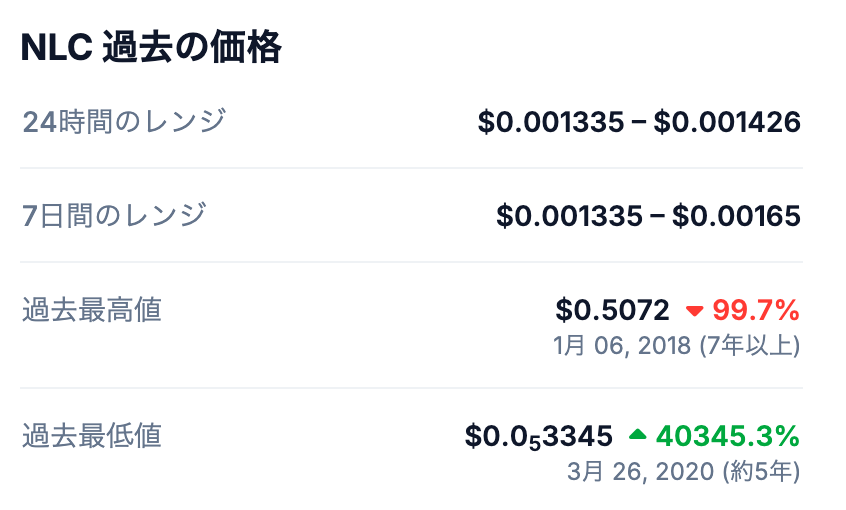Click the 7日間のレンジ label
846x510 pixels.
[x=114, y=215]
